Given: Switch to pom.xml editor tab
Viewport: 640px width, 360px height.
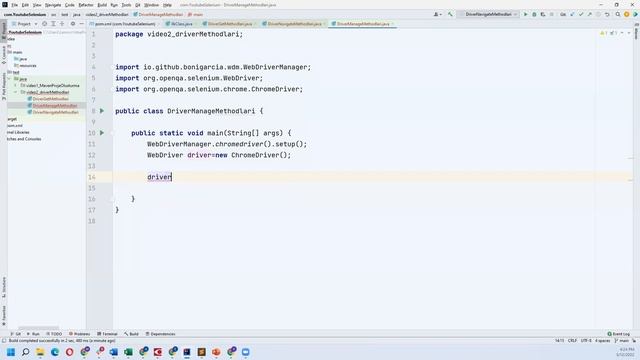Looking at the screenshot, I should [x=124, y=24].
